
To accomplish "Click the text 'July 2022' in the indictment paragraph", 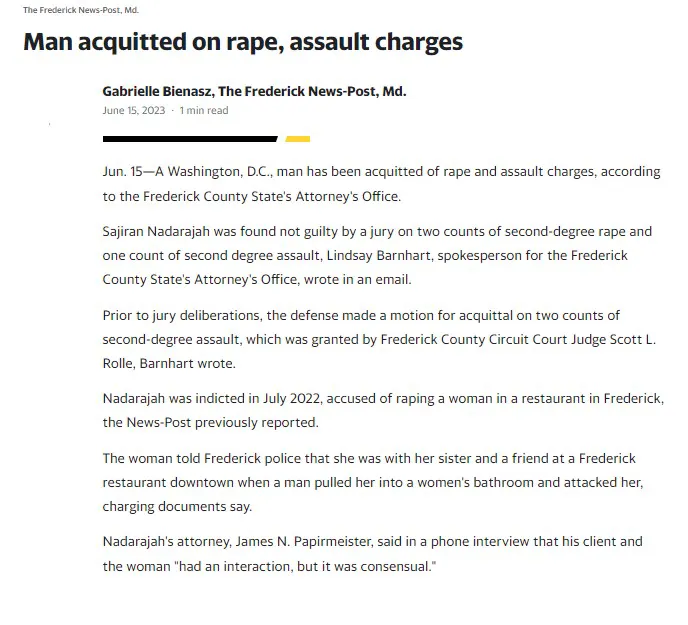I will pos(291,399).
